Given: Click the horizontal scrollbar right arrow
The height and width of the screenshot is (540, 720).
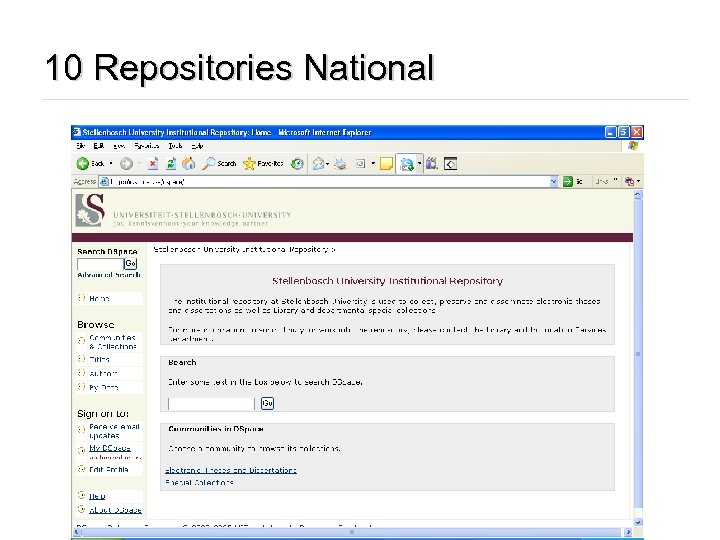Looking at the screenshot, I should 628,532.
